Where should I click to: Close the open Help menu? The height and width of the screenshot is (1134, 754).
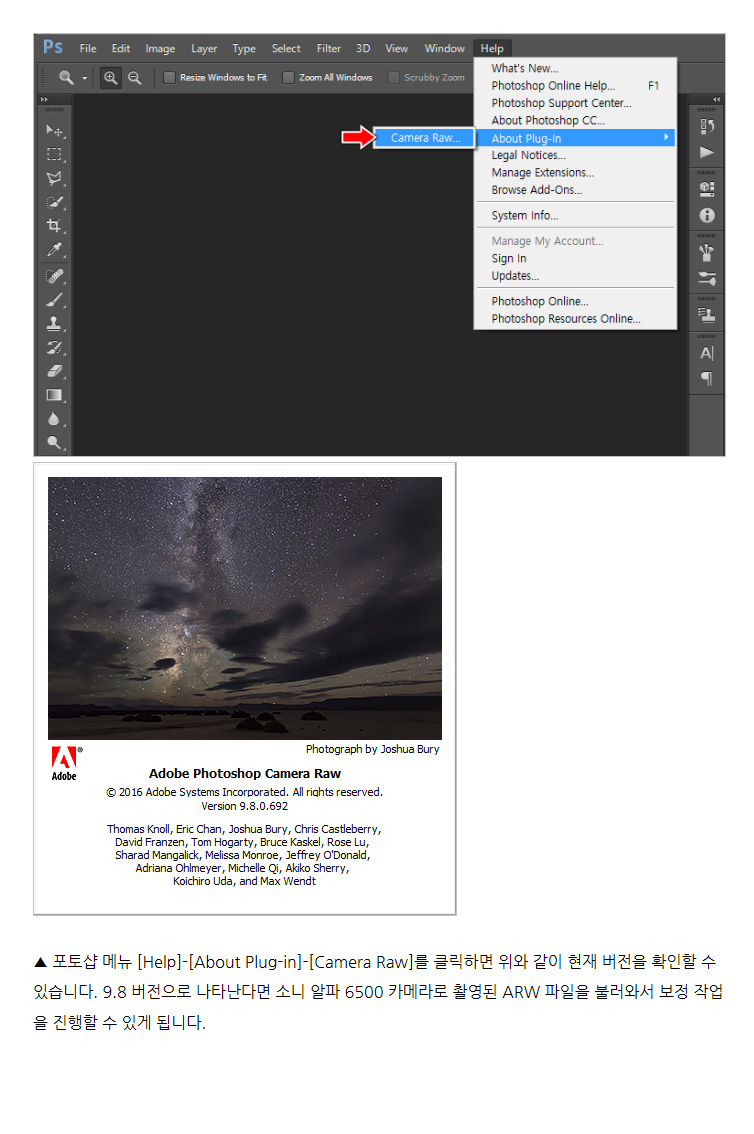click(492, 48)
